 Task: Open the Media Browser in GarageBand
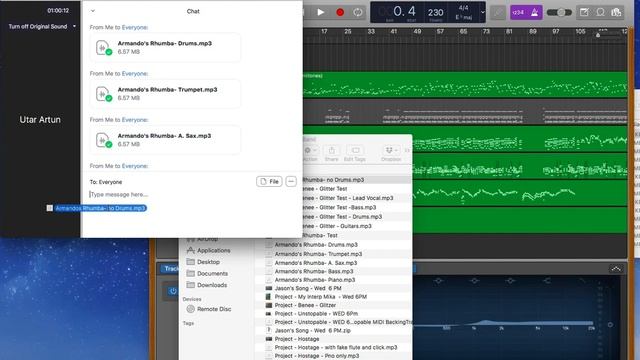(616, 12)
